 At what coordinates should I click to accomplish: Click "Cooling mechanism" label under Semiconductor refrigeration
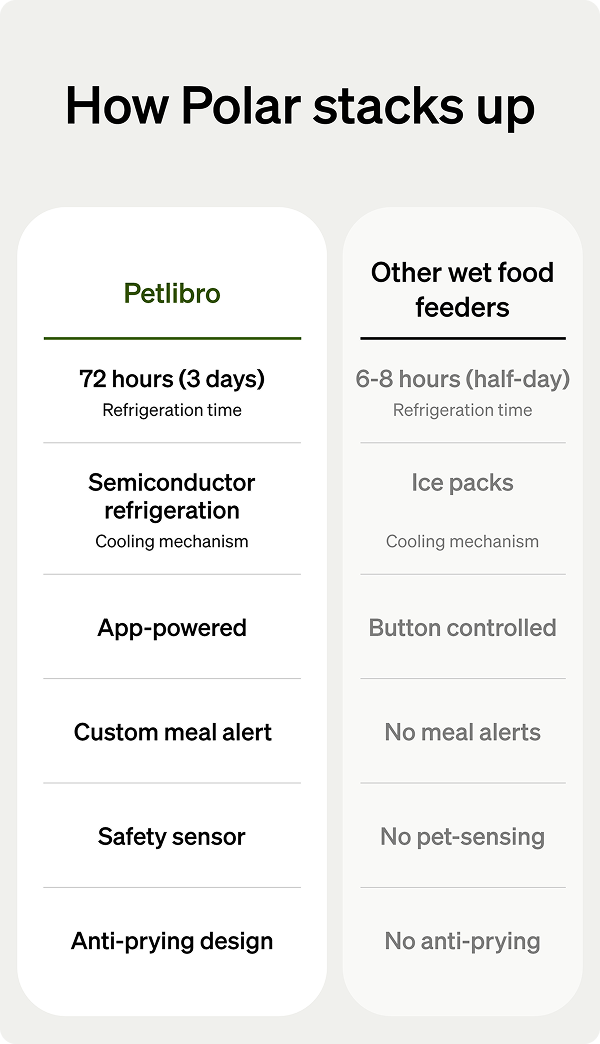pos(172,541)
